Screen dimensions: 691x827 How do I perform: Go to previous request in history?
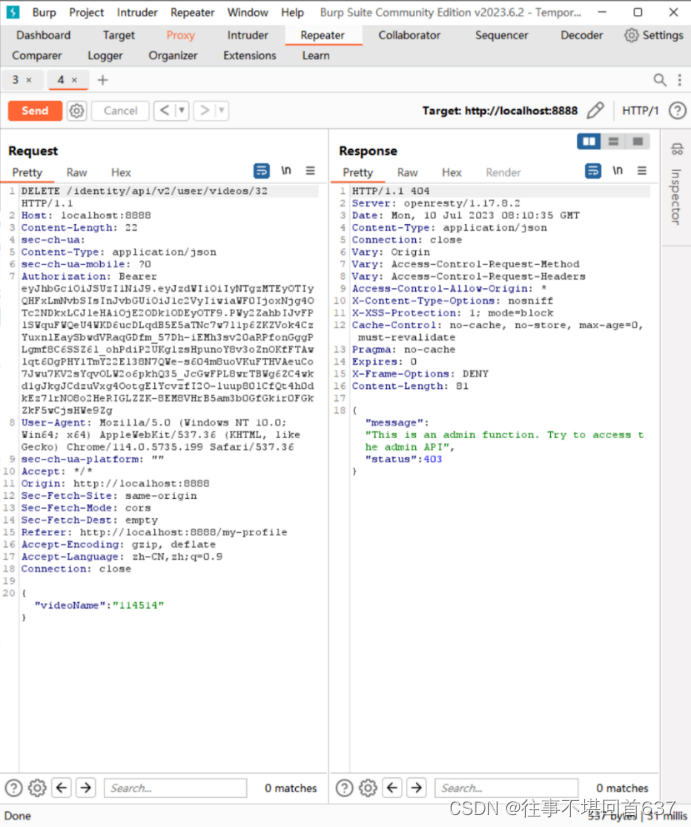(164, 111)
